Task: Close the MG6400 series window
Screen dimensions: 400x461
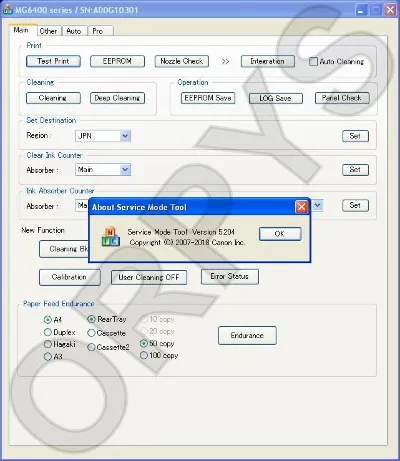Action: 390,10
